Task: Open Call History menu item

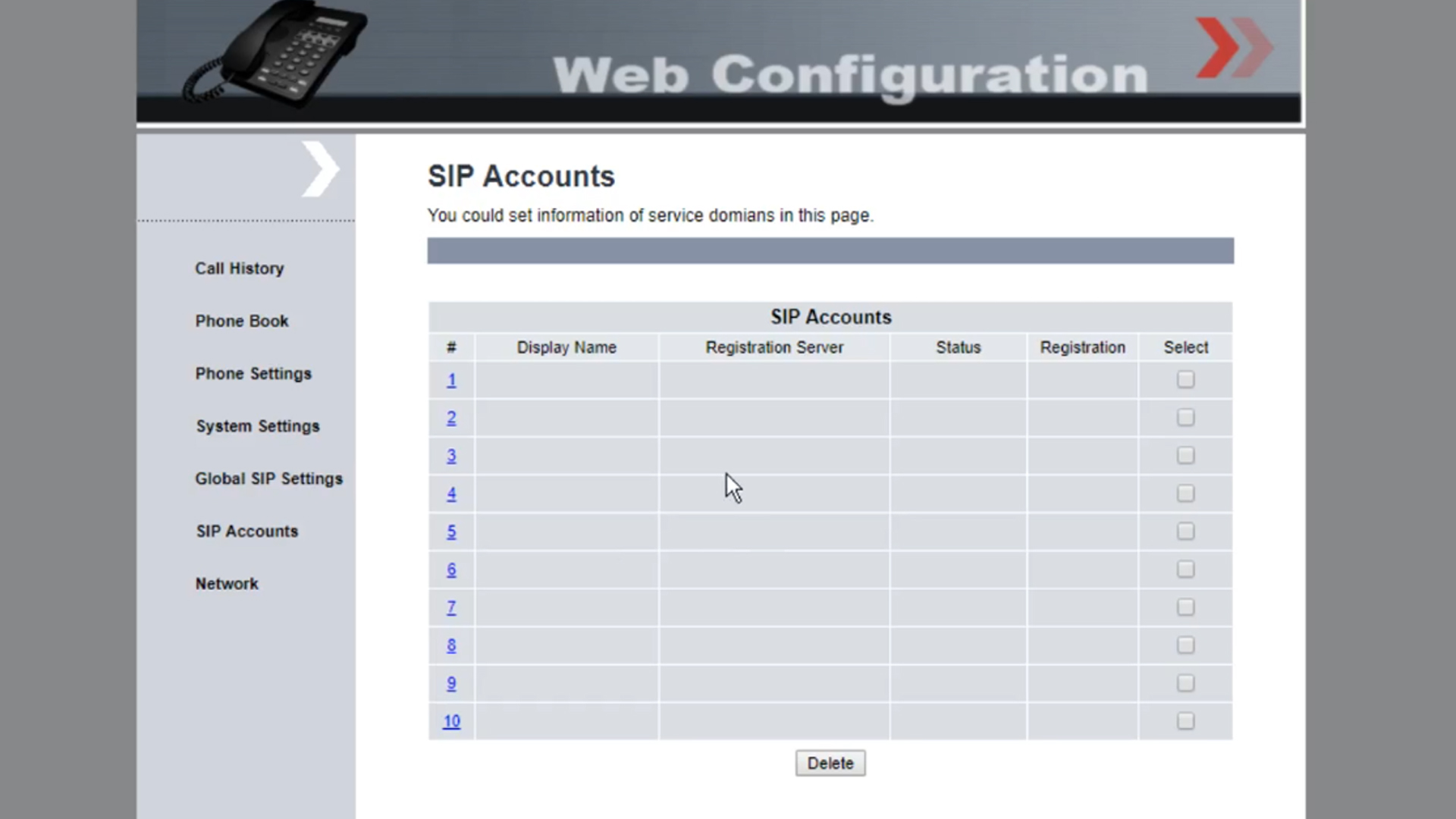Action: point(239,268)
